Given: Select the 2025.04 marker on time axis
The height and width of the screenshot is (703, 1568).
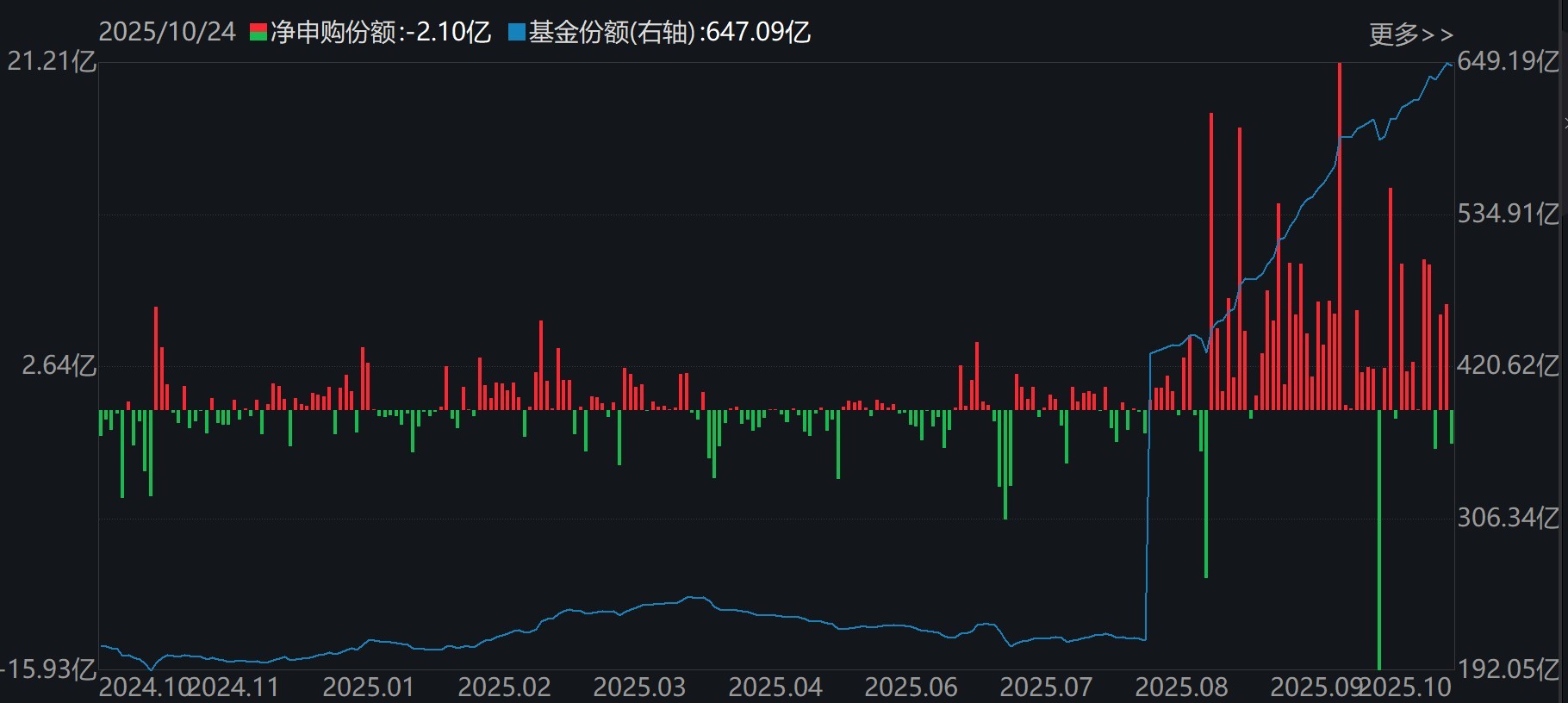Looking at the screenshot, I should click(x=775, y=687).
